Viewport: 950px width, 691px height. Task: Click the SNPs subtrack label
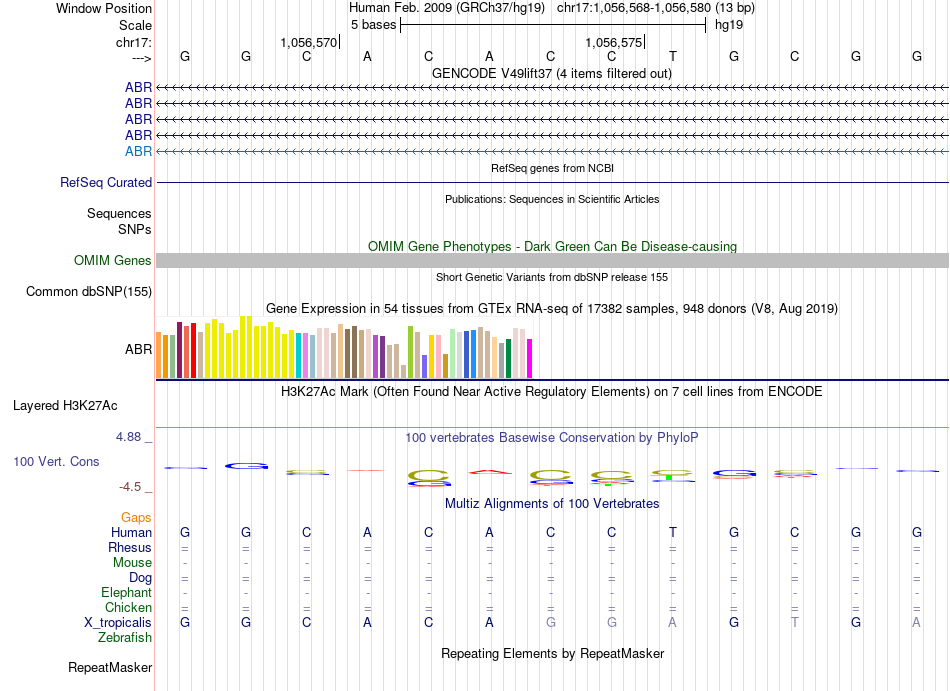135,230
